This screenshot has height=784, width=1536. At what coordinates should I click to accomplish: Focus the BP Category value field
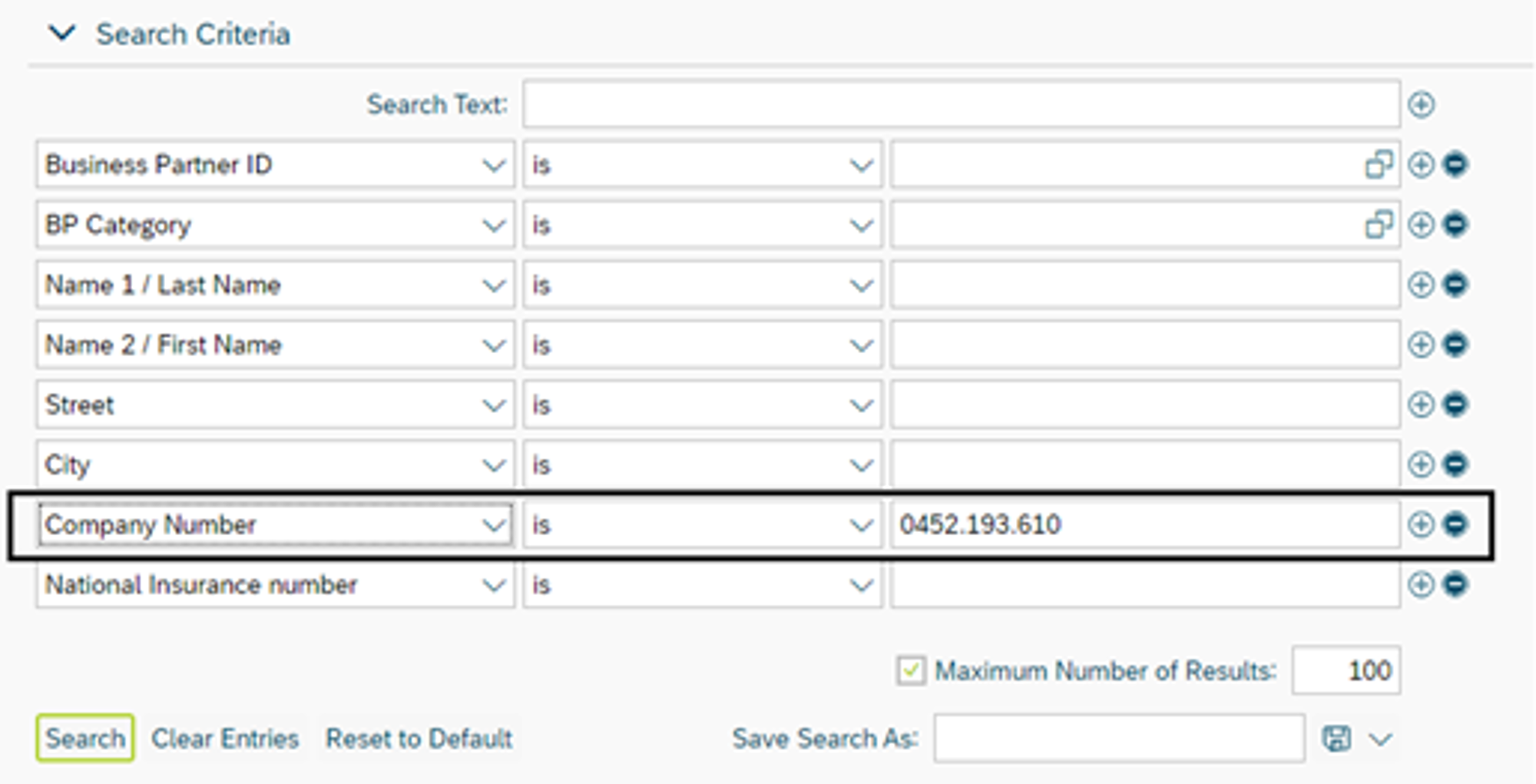click(x=1144, y=224)
